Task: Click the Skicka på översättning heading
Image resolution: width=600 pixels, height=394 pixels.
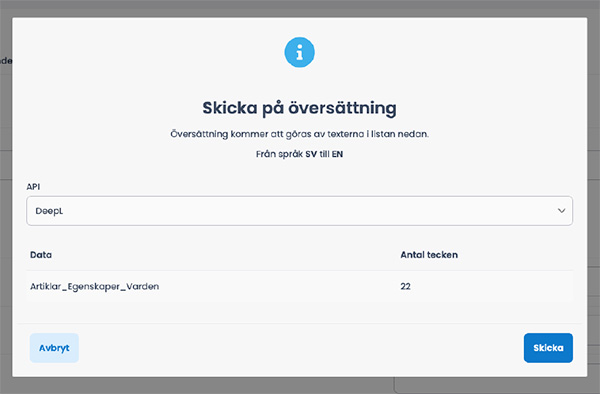Action: [x=299, y=108]
